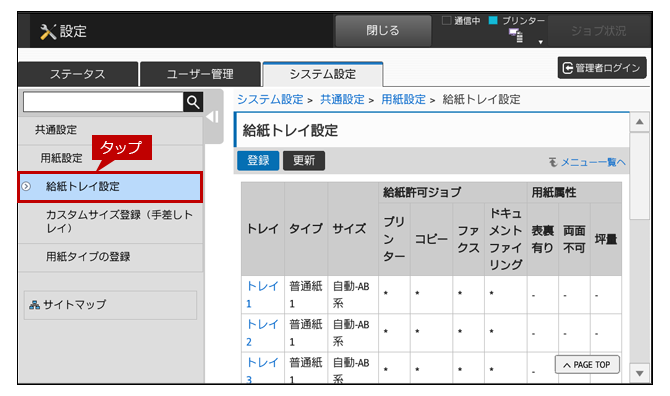Select 用紙設定 in the sidebar
Viewport: 670px width, 396px height.
[x=111, y=158]
